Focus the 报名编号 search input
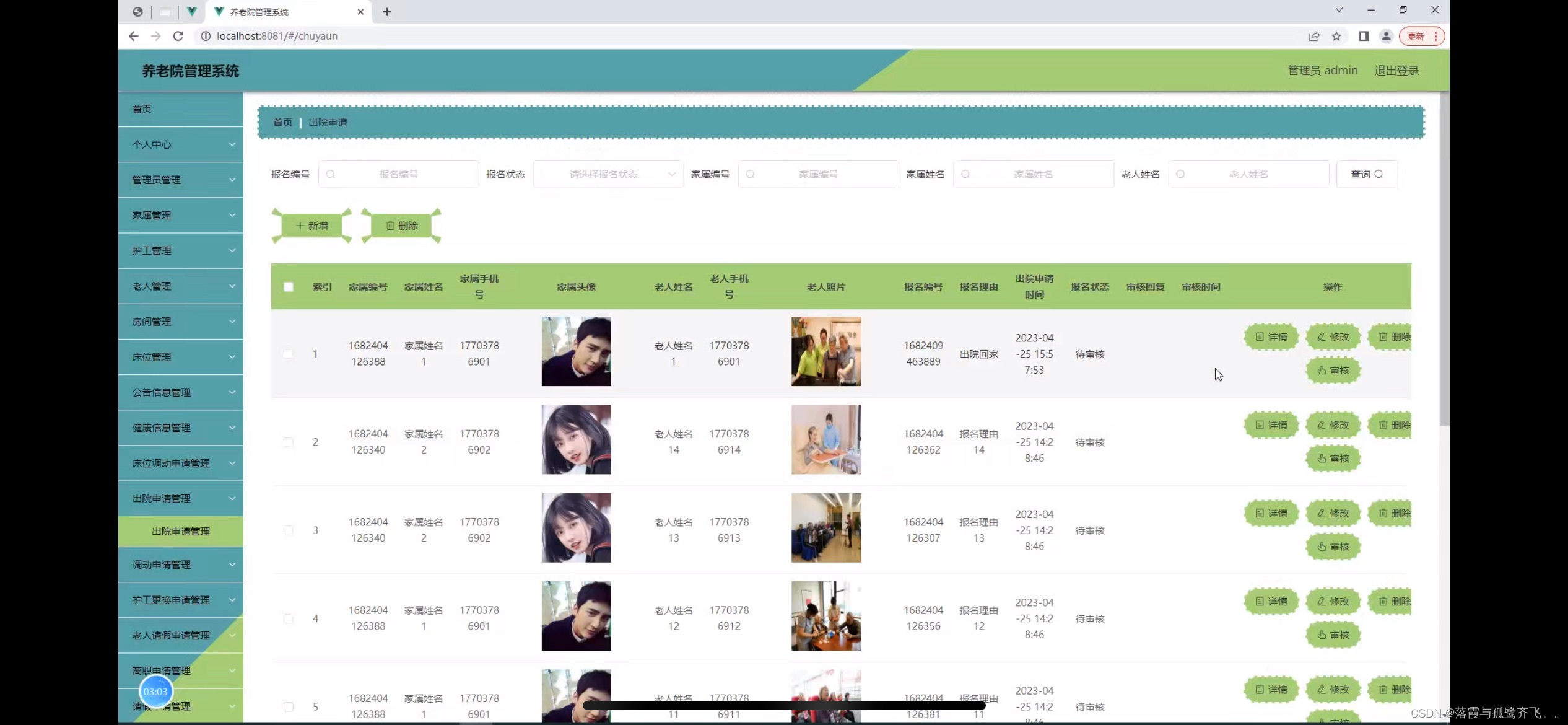This screenshot has height=725, width=1568. pos(399,174)
